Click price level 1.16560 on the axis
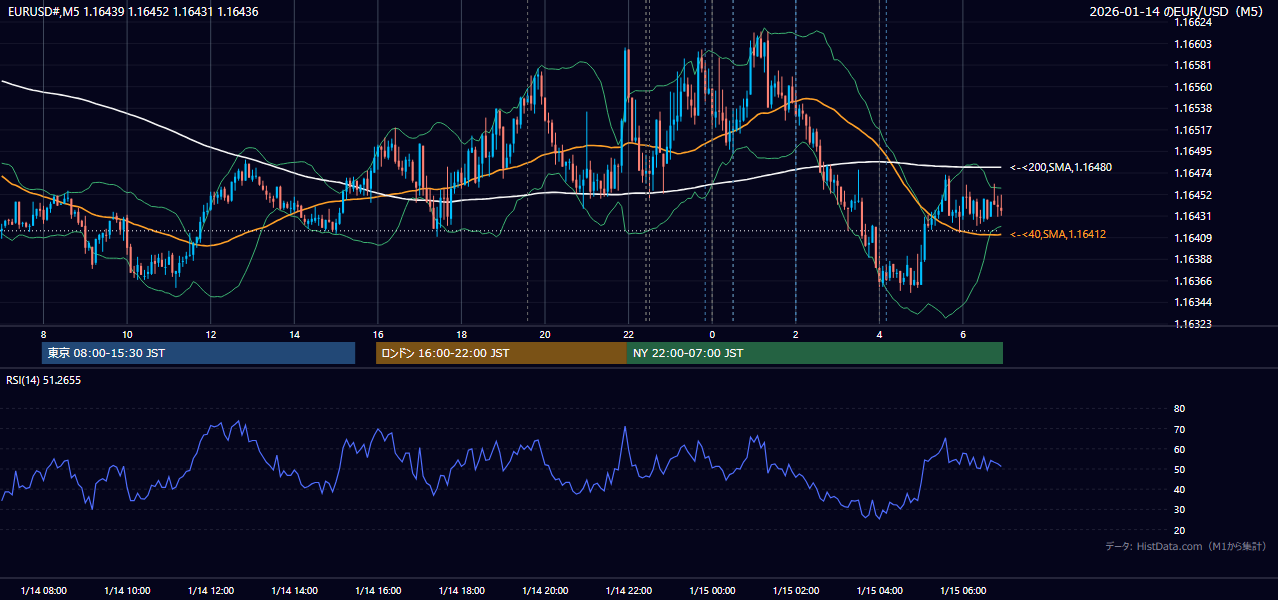The width and height of the screenshot is (1278, 600). pyautogui.click(x=1192, y=87)
